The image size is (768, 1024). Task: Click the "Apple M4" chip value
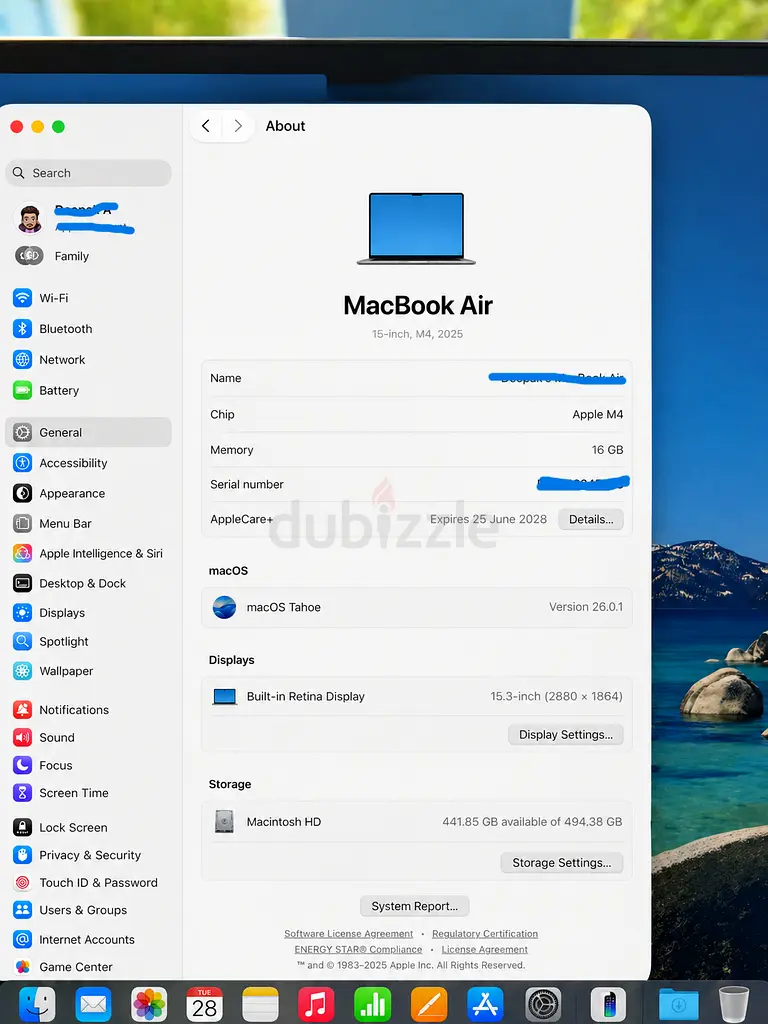[598, 414]
